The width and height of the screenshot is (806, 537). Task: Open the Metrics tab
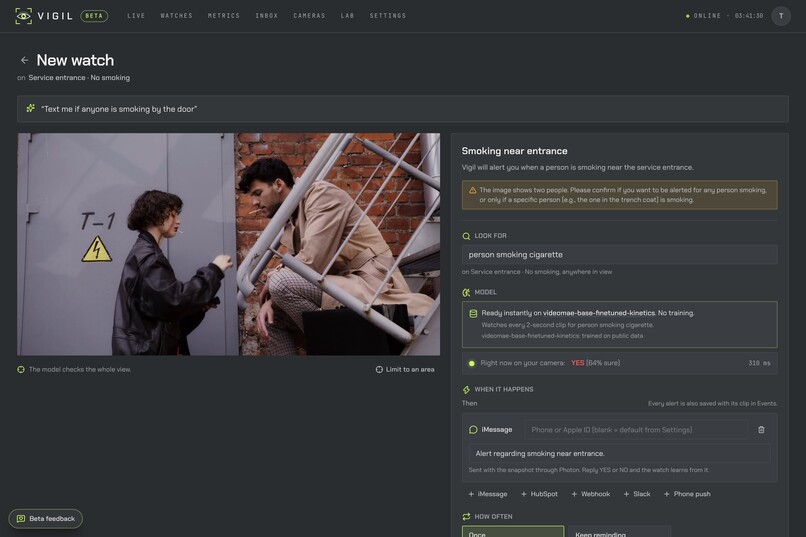point(224,16)
